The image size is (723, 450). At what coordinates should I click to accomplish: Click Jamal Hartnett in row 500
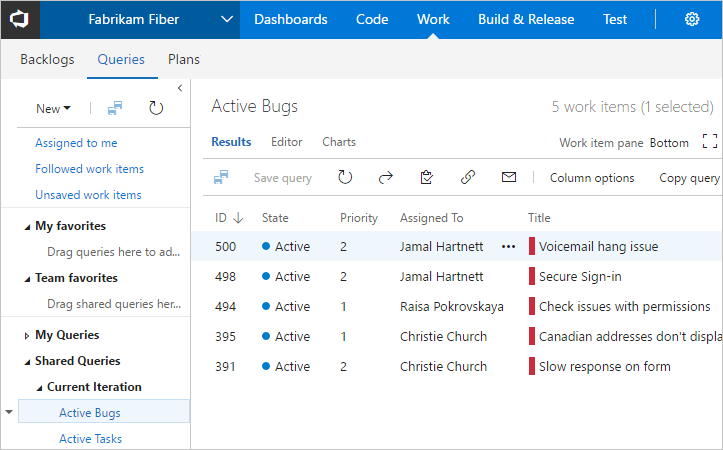pyautogui.click(x=441, y=247)
